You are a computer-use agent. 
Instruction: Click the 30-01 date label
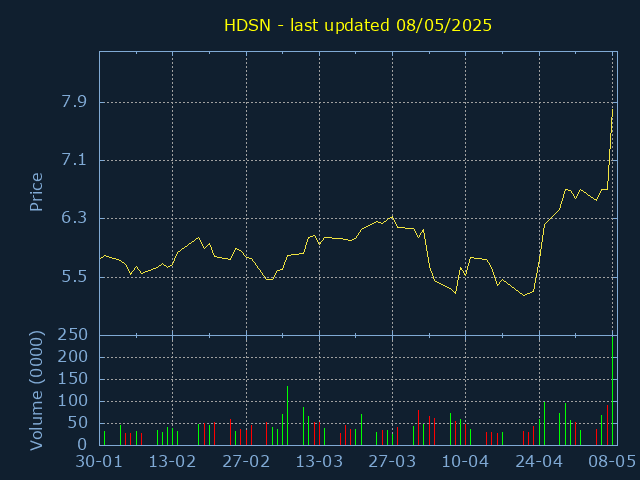pos(99,462)
